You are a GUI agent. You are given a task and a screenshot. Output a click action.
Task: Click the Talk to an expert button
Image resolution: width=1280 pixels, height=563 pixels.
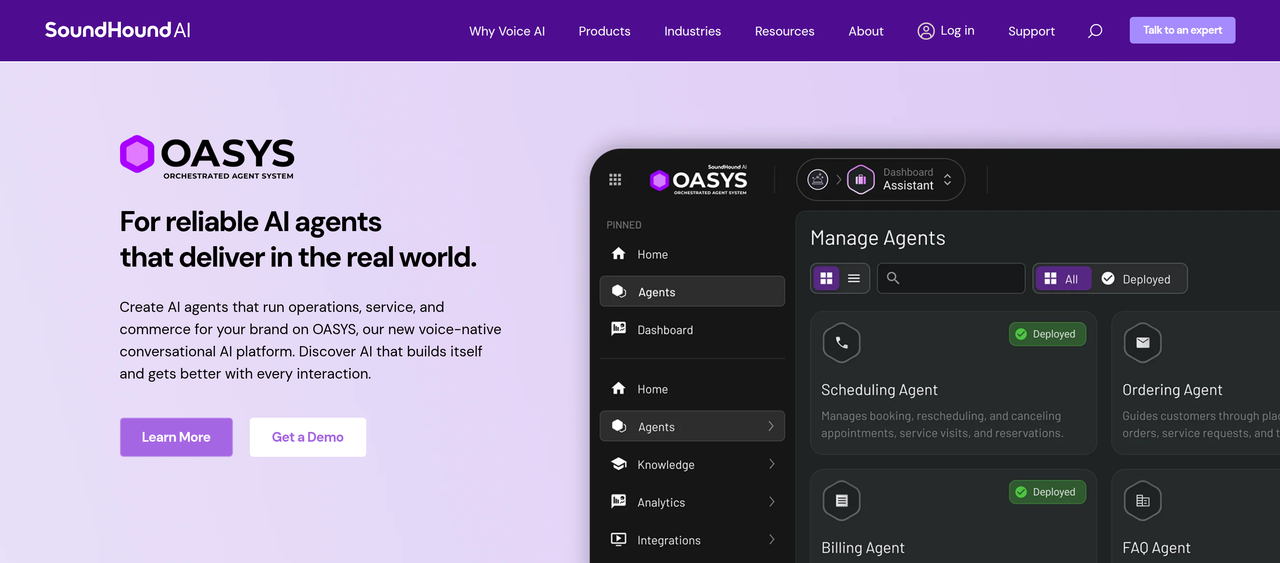pos(1182,30)
